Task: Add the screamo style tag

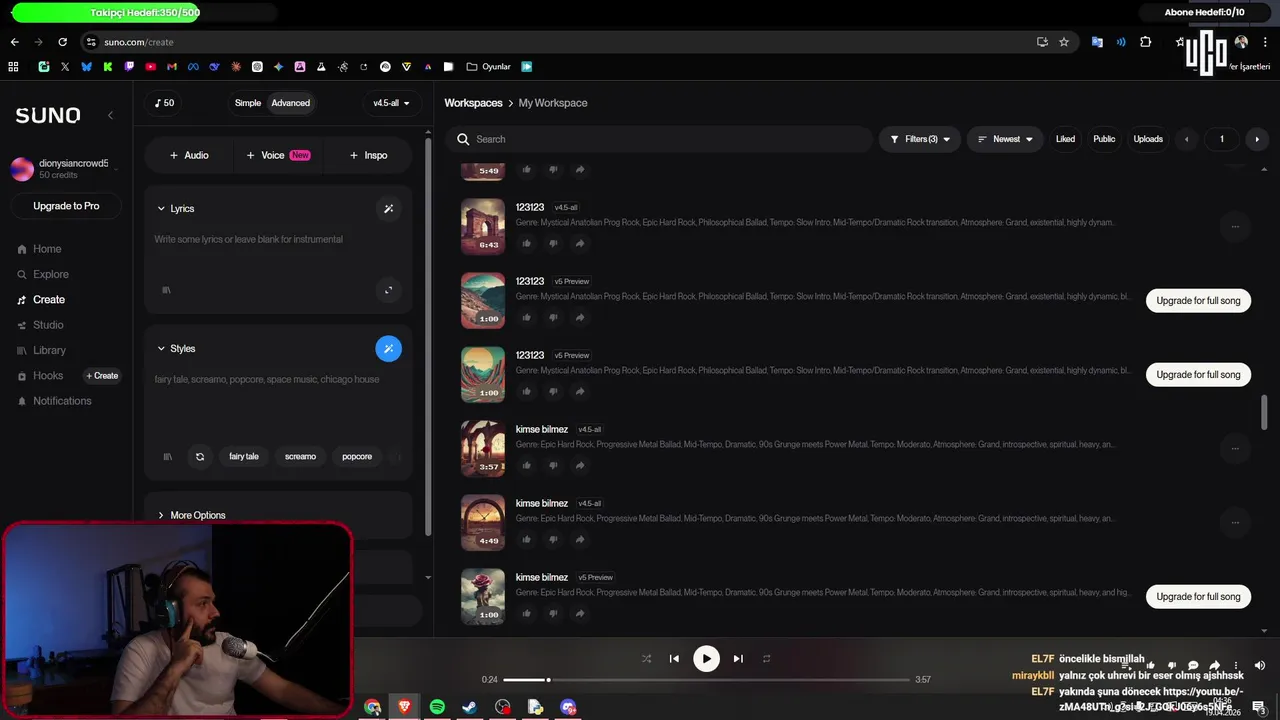Action: [300, 457]
